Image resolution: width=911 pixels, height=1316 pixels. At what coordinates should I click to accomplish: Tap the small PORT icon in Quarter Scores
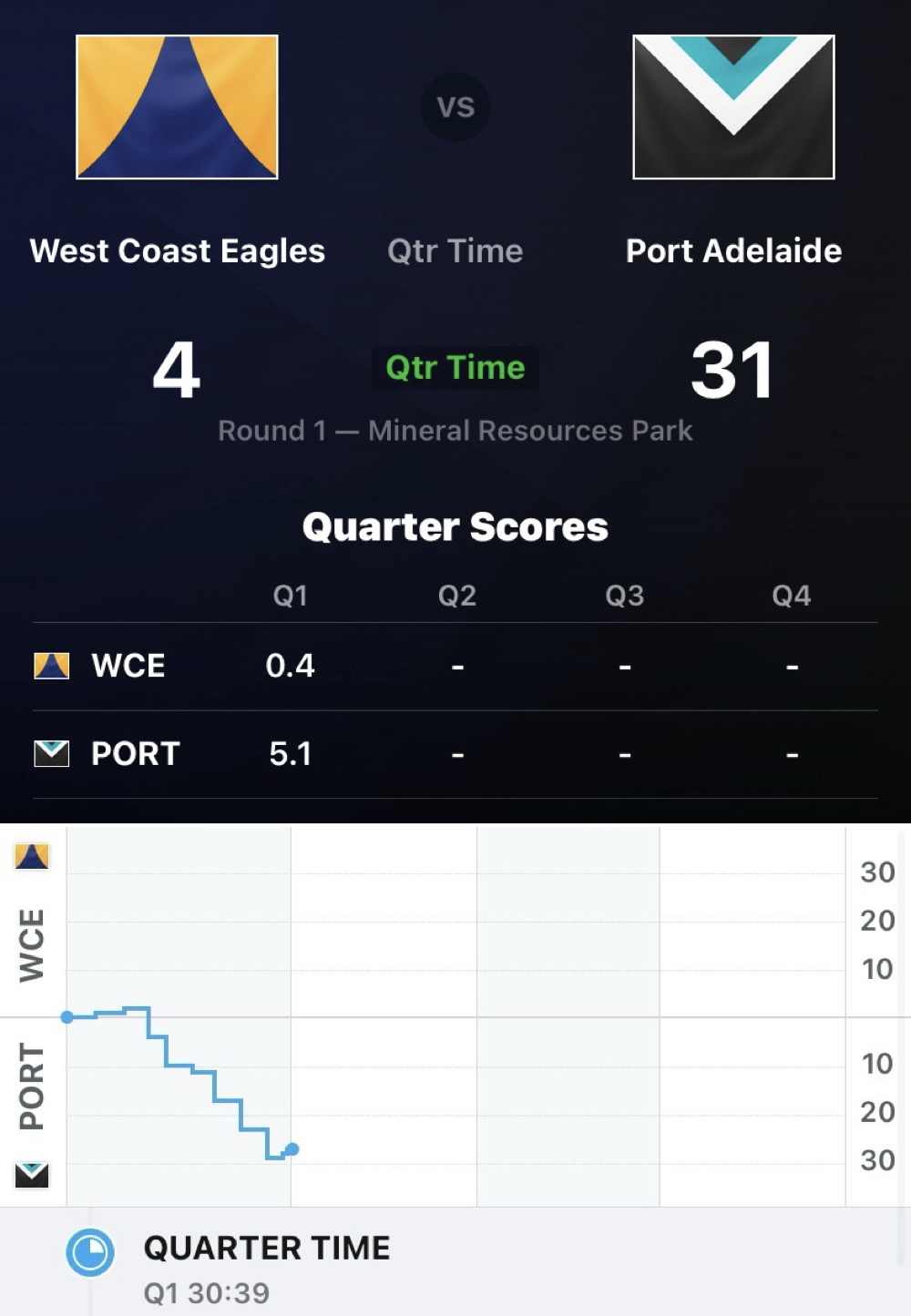coord(51,753)
